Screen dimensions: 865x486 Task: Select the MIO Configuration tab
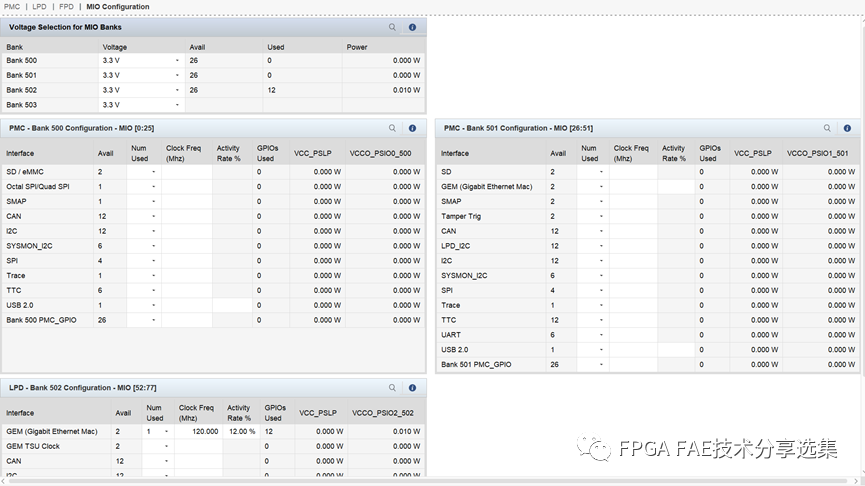tap(118, 7)
